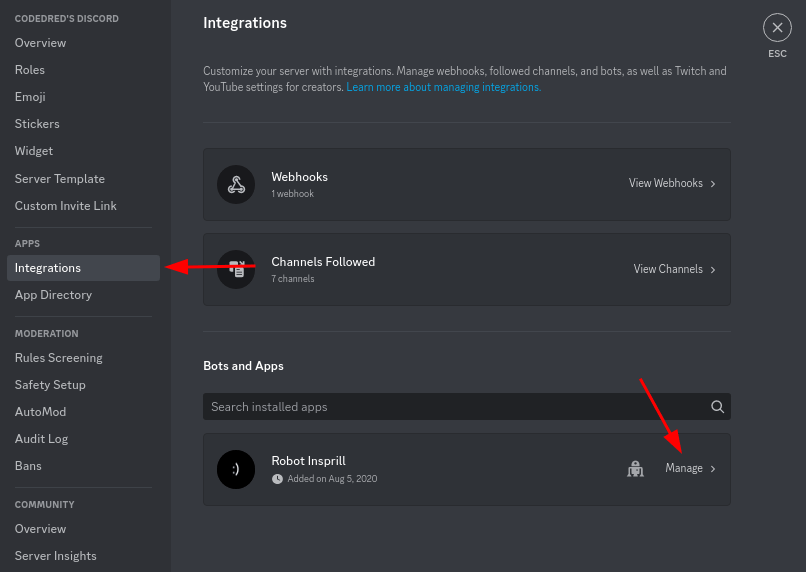Open Server Template page
The image size is (806, 572).
coord(60,179)
